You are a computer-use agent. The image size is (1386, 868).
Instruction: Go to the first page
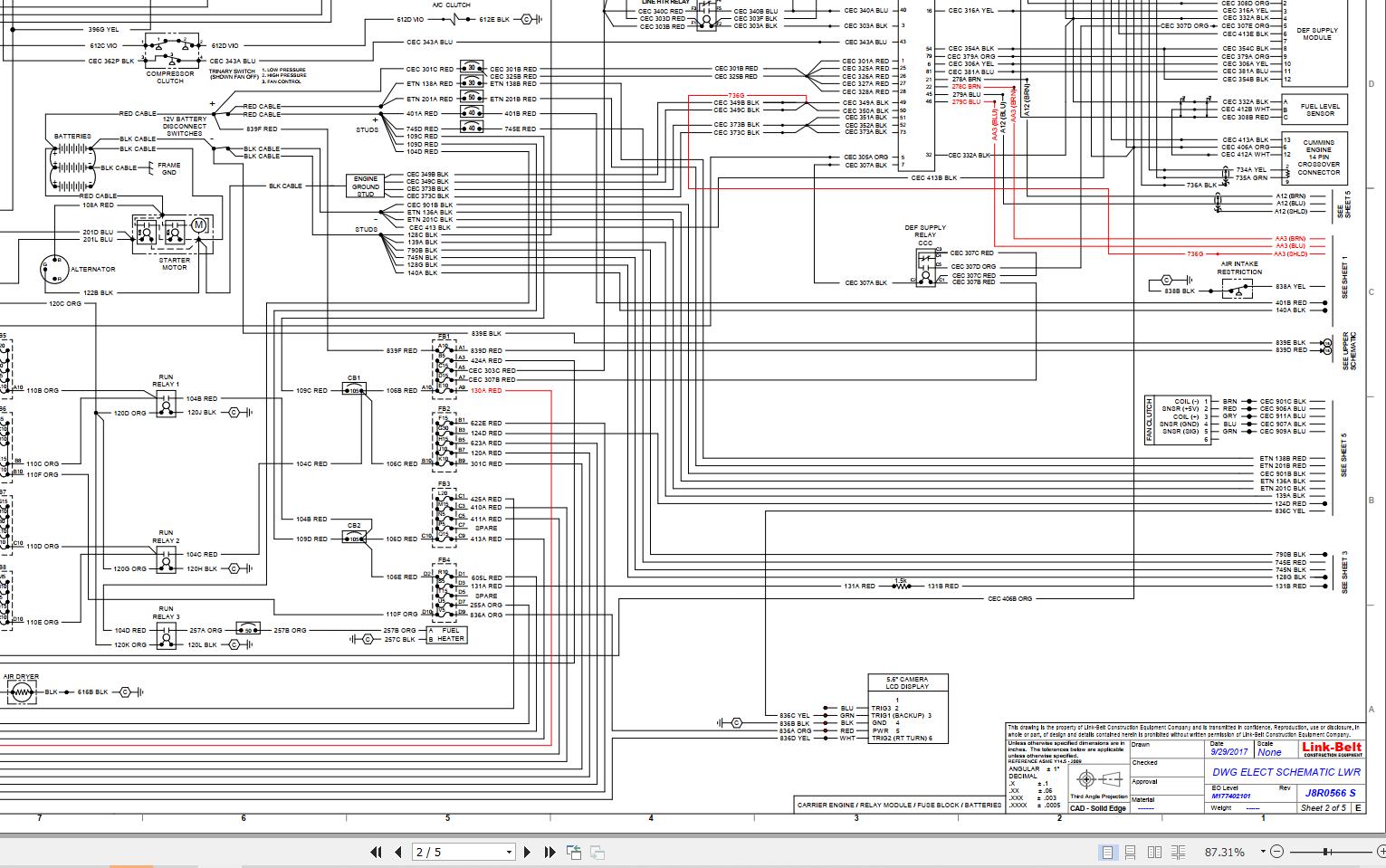(x=377, y=852)
